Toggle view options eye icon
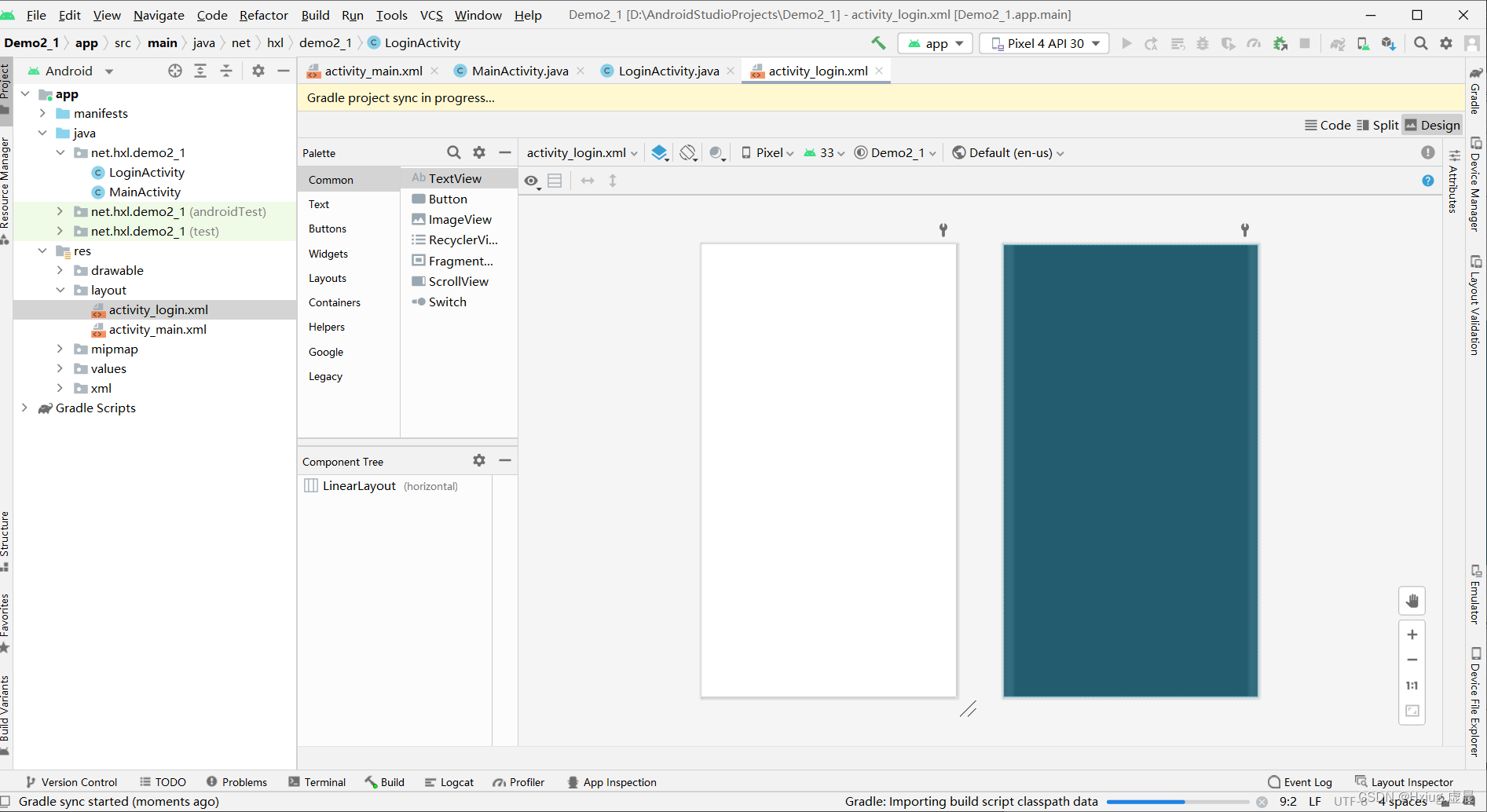 coord(532,181)
